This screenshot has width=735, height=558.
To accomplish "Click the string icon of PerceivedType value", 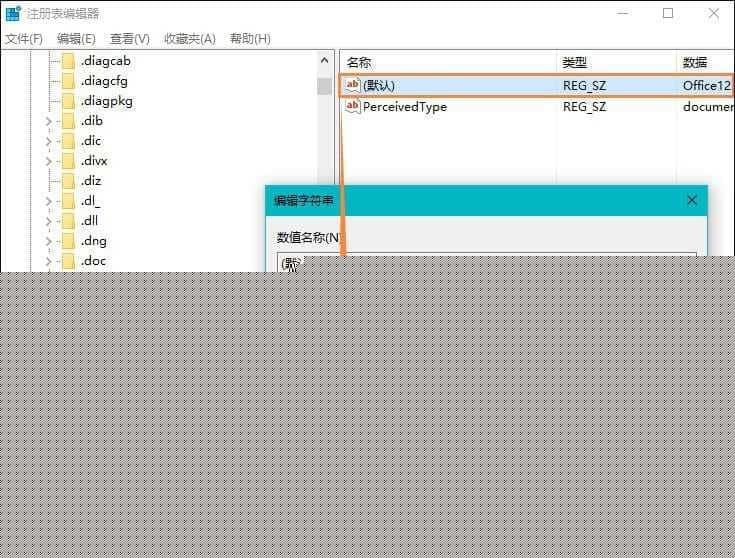I will (352, 106).
